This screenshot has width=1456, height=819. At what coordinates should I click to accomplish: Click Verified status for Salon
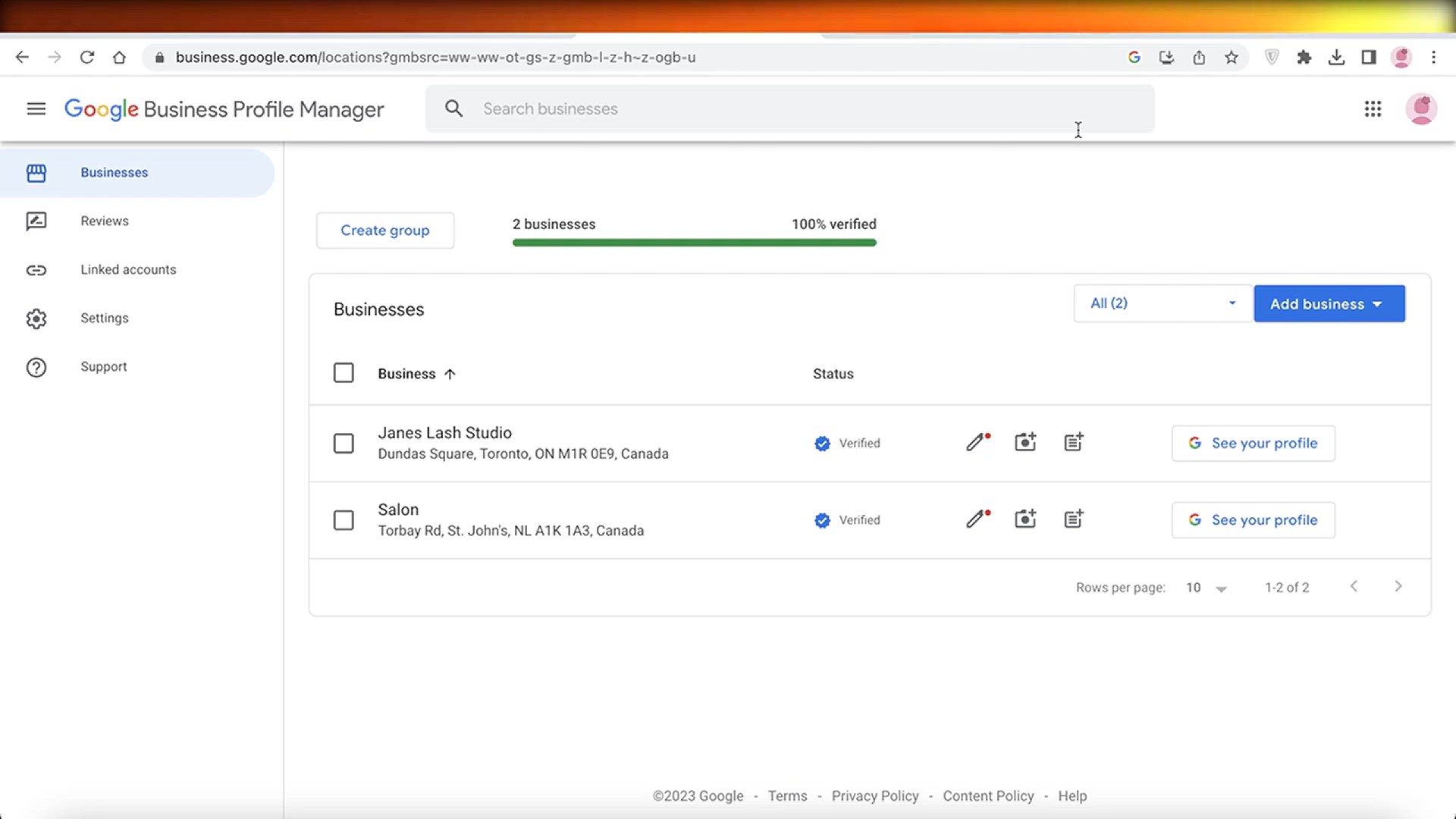tap(847, 519)
